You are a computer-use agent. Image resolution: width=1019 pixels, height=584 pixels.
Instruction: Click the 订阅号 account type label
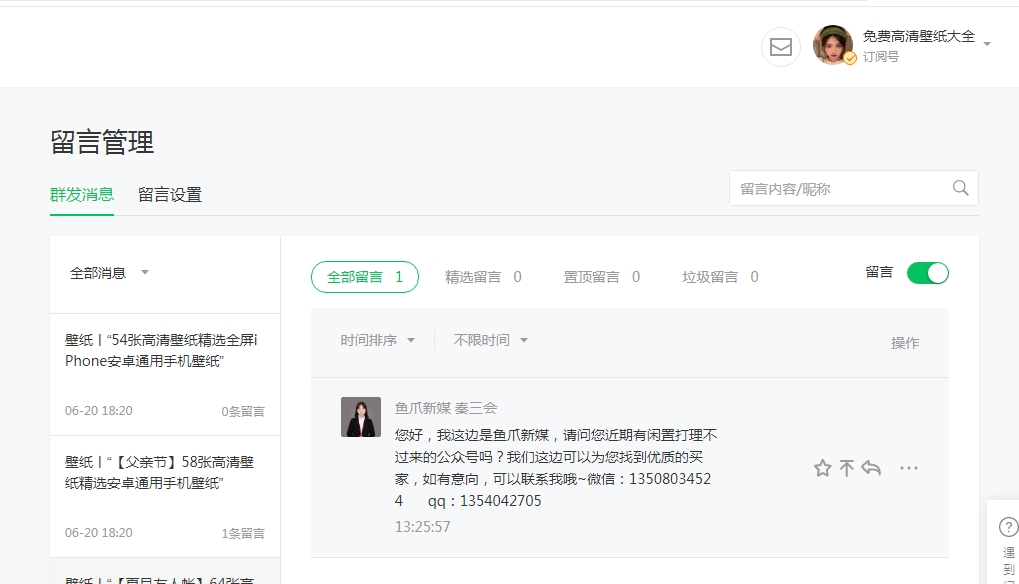(881, 57)
